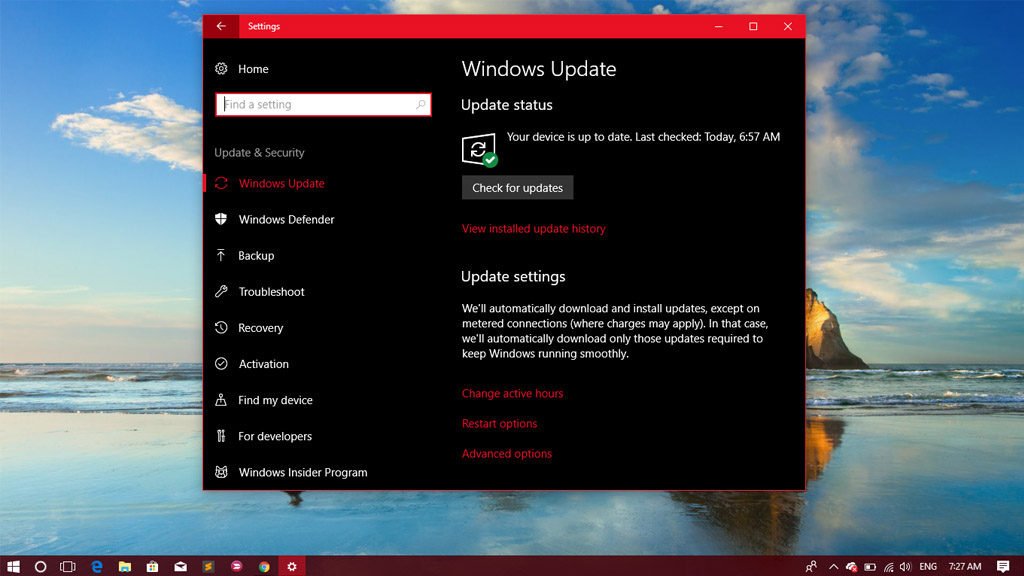This screenshot has height=576, width=1024.
Task: Click the 7:27 AM taskbar clock
Action: (x=965, y=566)
